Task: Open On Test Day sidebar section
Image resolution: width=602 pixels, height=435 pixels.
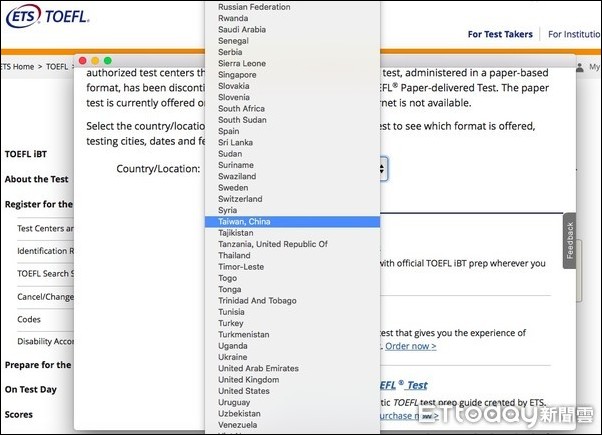Action: [x=31, y=390]
